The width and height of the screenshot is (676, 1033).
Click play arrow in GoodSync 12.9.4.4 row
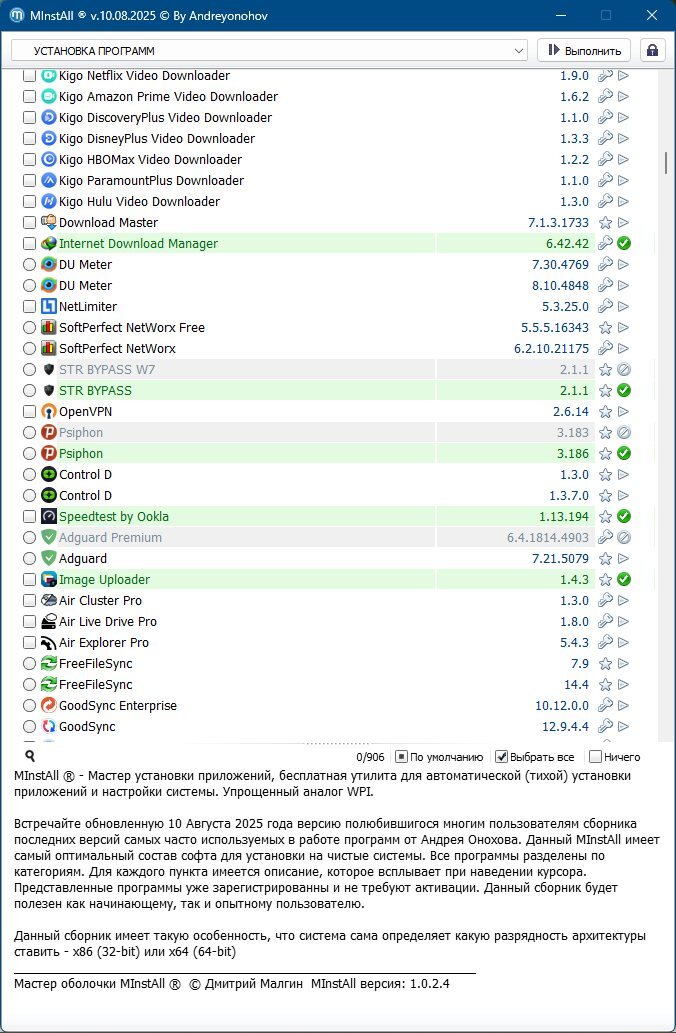(623, 727)
